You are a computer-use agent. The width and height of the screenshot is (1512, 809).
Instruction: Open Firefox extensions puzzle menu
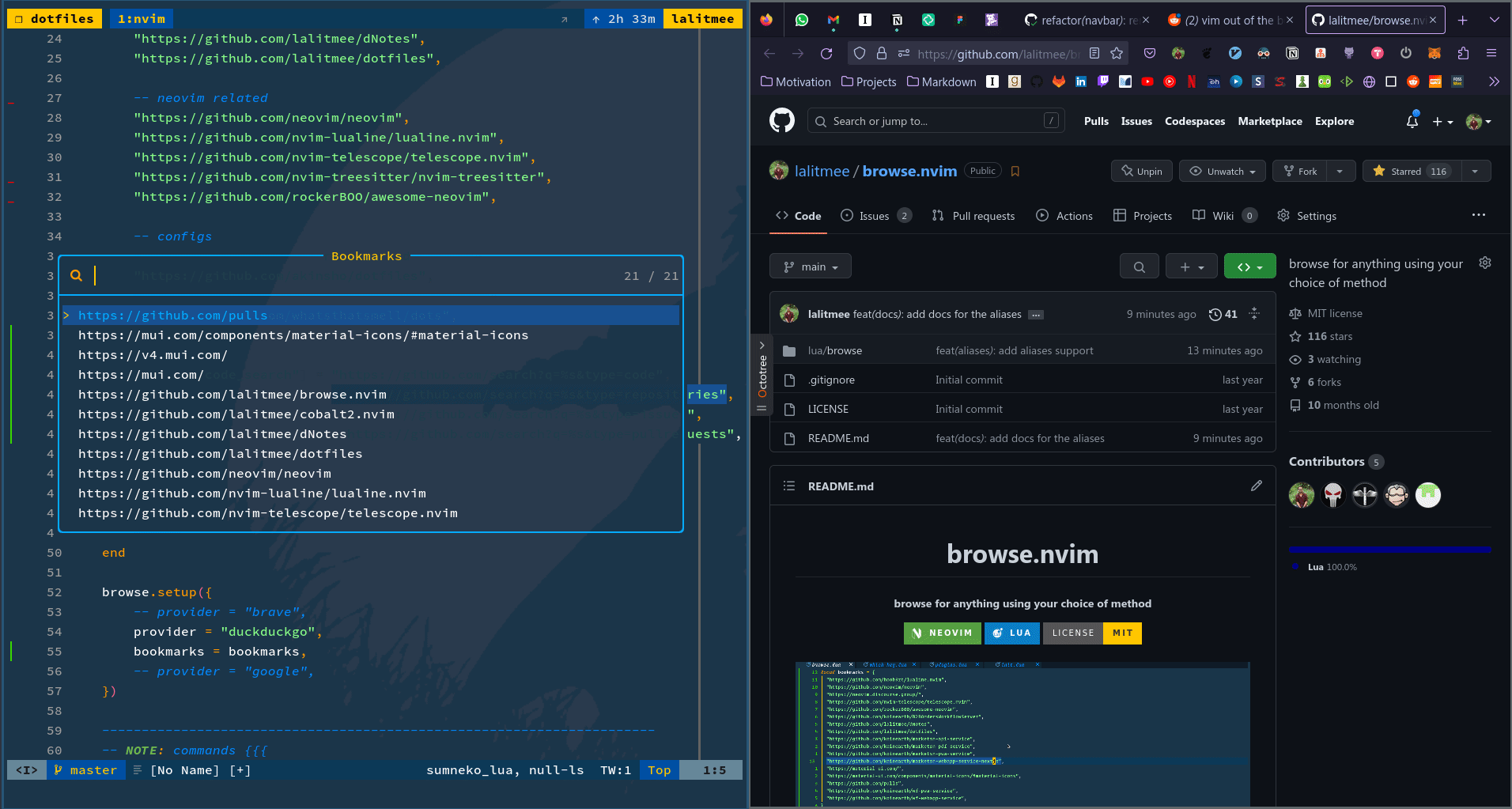(1463, 53)
